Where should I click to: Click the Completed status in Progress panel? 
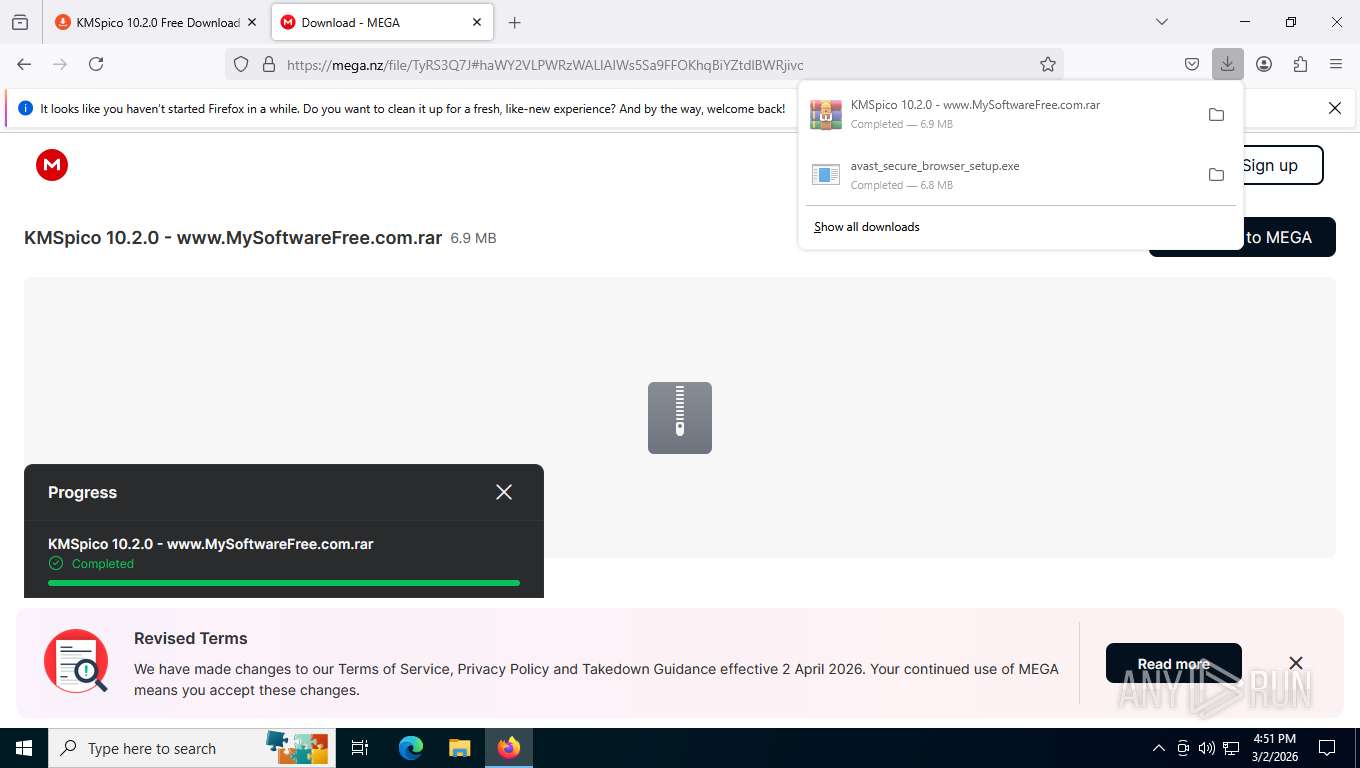tap(91, 564)
